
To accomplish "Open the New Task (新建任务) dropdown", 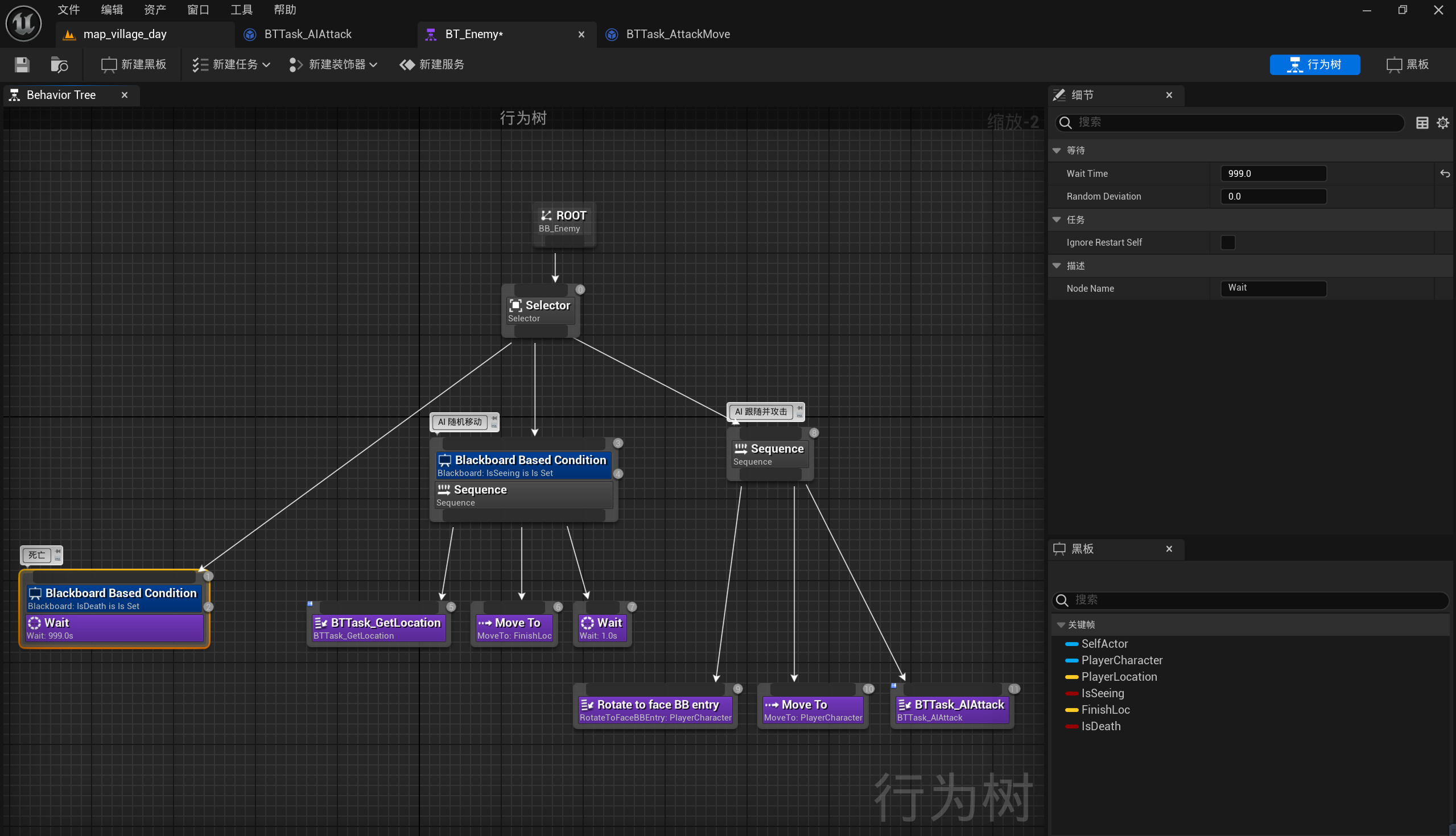I will coord(231,64).
